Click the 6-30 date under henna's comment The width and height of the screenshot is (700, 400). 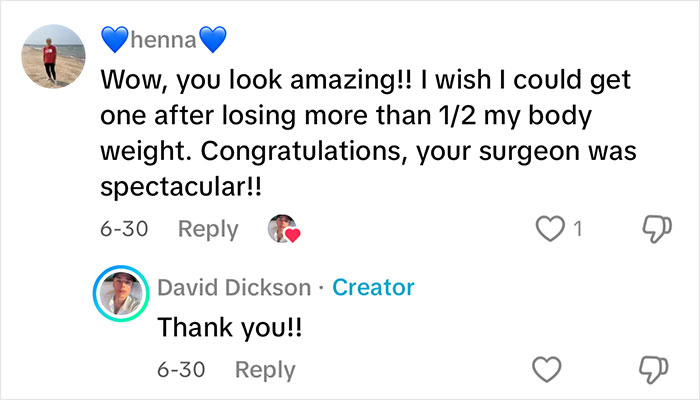124,229
